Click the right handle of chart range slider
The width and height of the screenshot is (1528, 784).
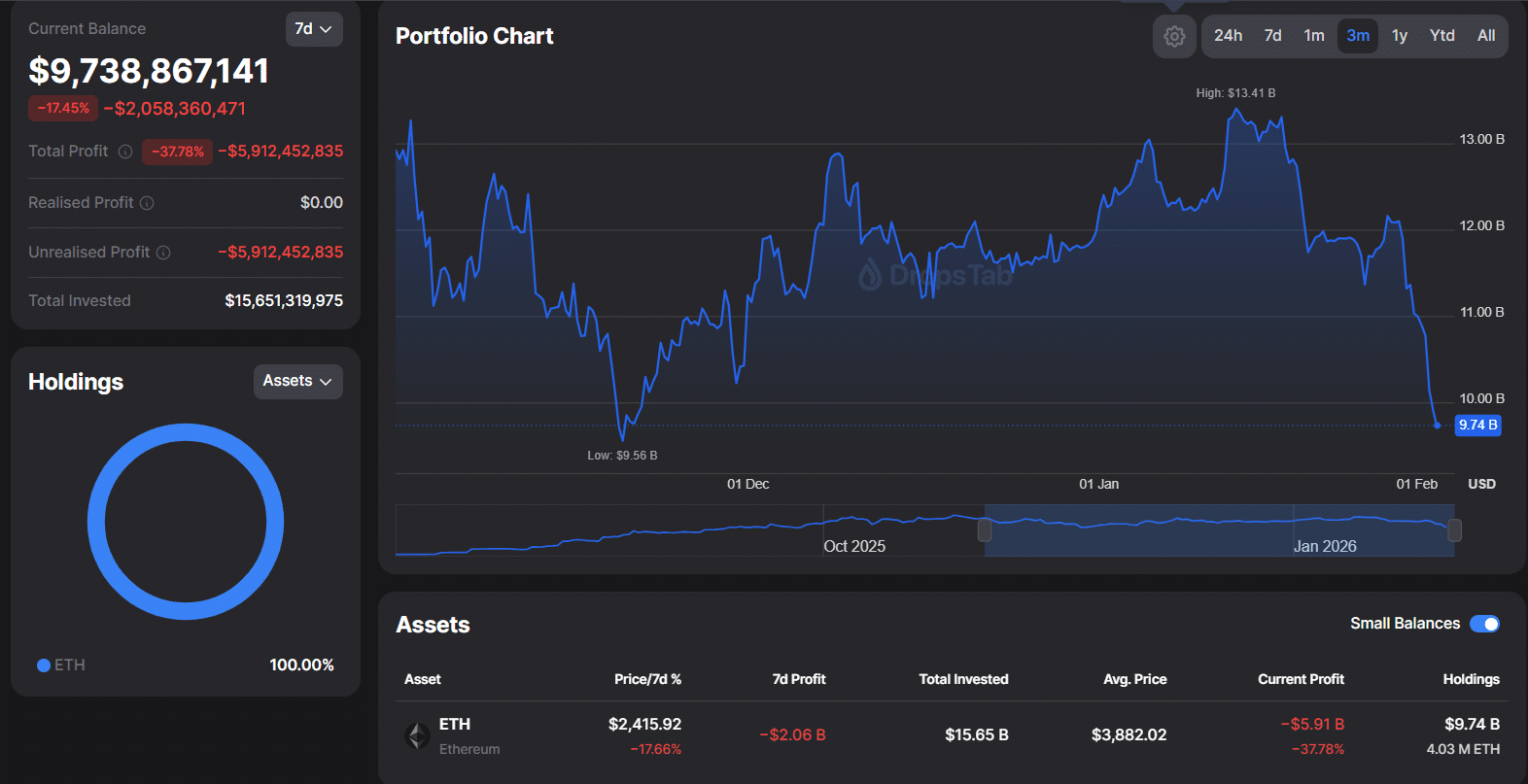tap(1454, 529)
